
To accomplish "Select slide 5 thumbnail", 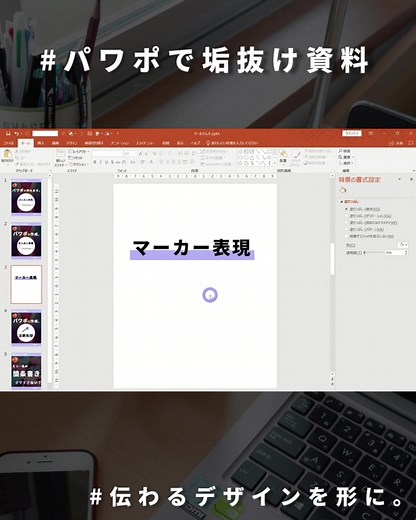I will (x=26, y=371).
